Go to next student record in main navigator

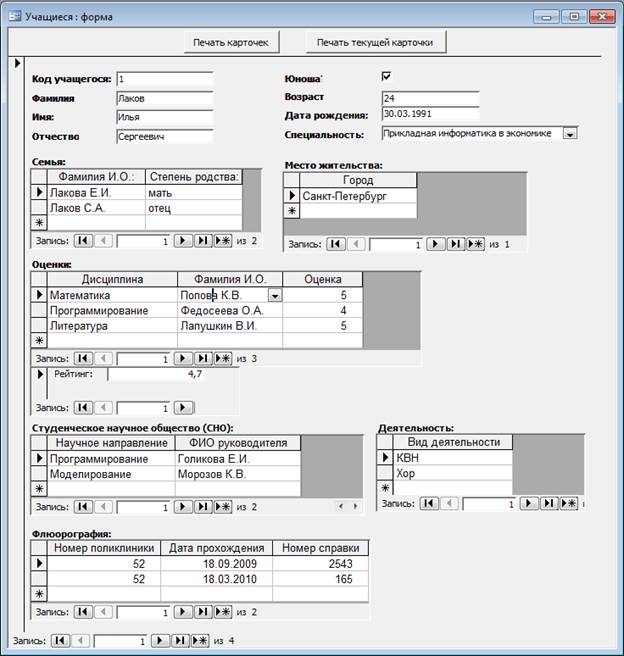pyautogui.click(x=160, y=641)
